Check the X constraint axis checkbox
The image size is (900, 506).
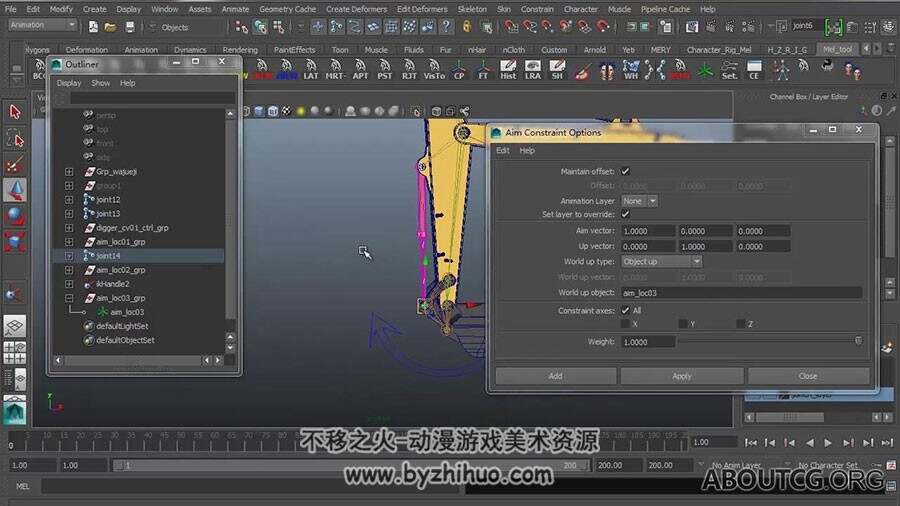(626, 324)
